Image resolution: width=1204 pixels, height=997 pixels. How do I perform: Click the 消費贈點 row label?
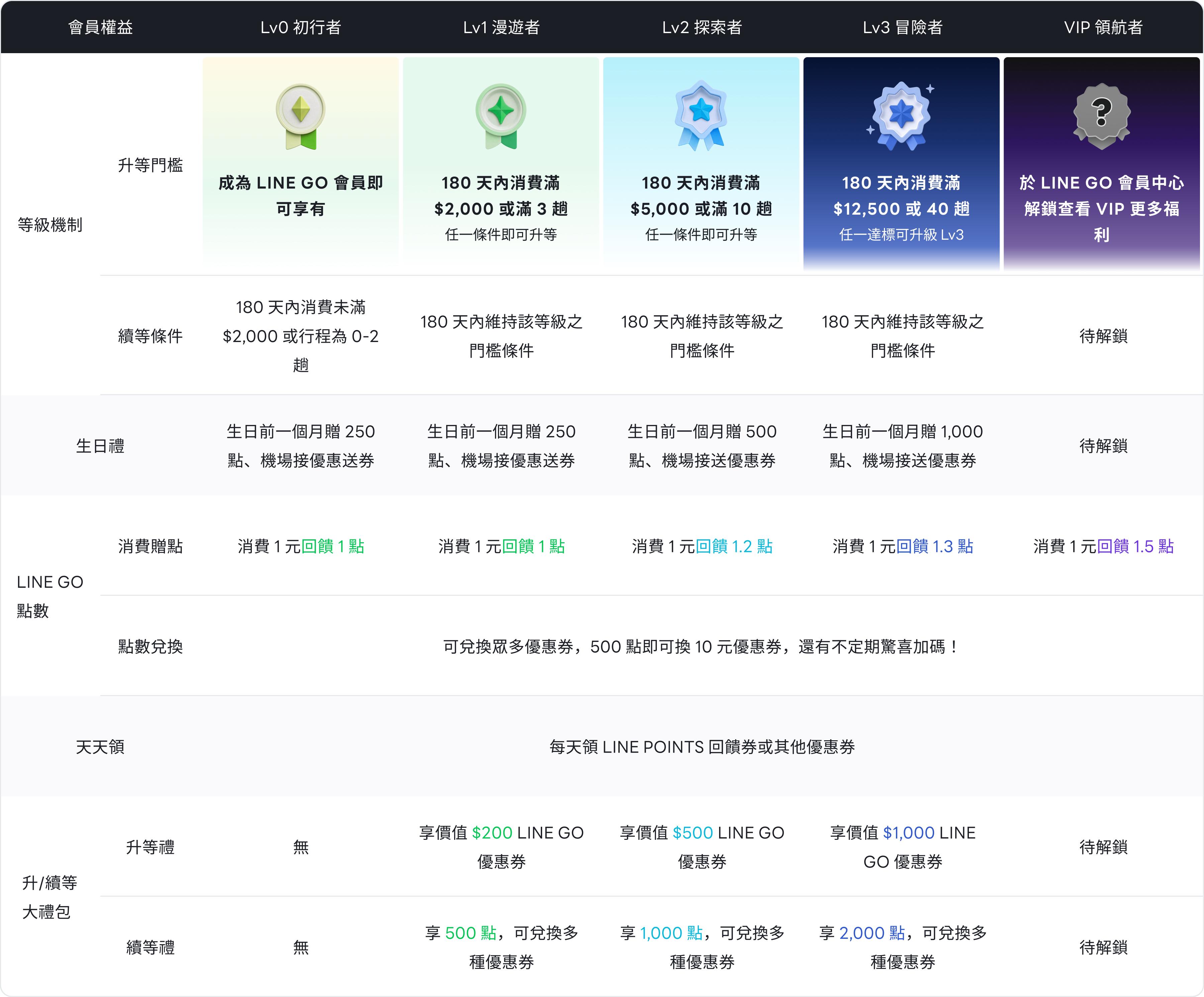[x=150, y=546]
